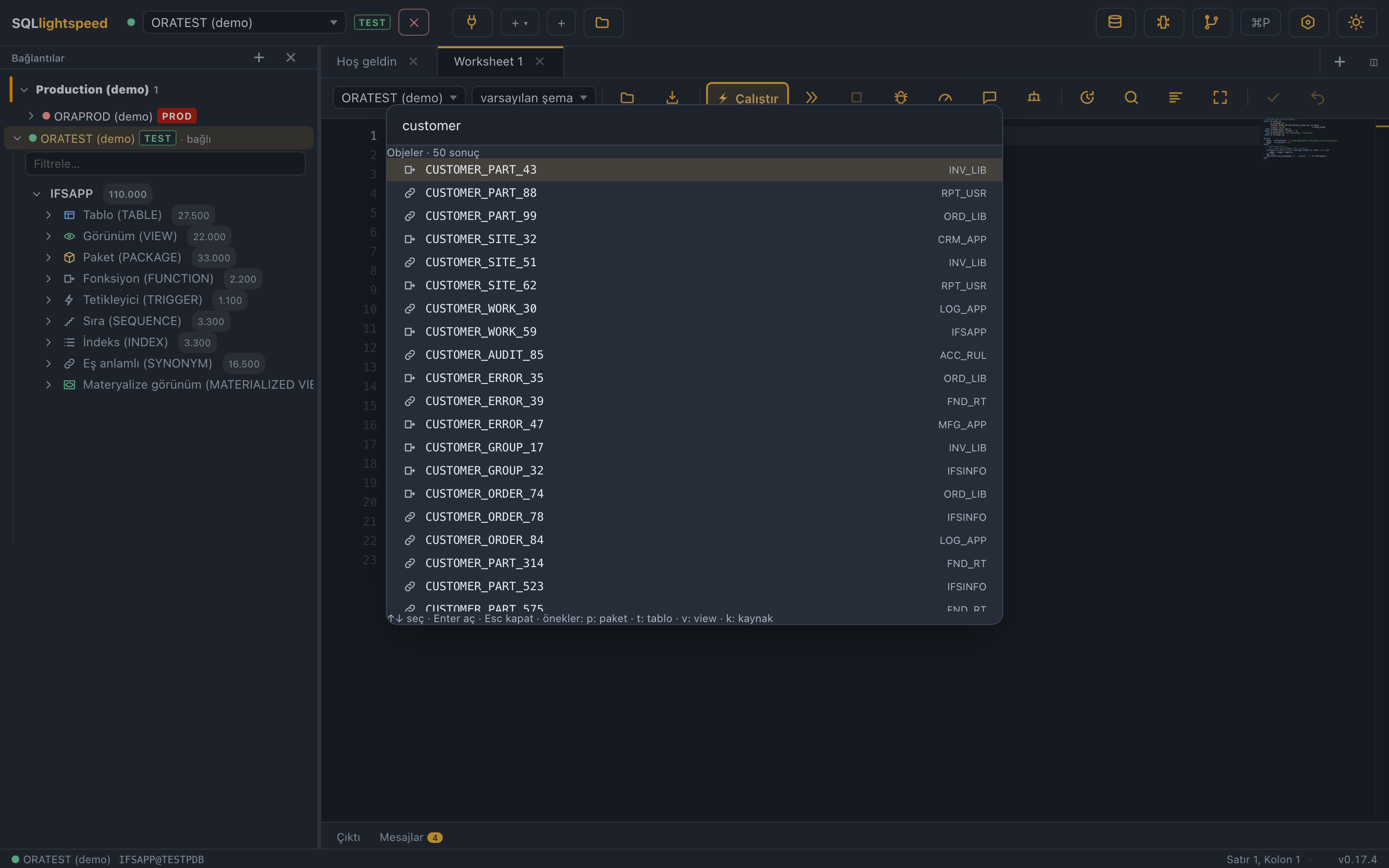Viewport: 1389px width, 868px height.
Task: Click the git branch icon at top right
Action: point(1211,22)
